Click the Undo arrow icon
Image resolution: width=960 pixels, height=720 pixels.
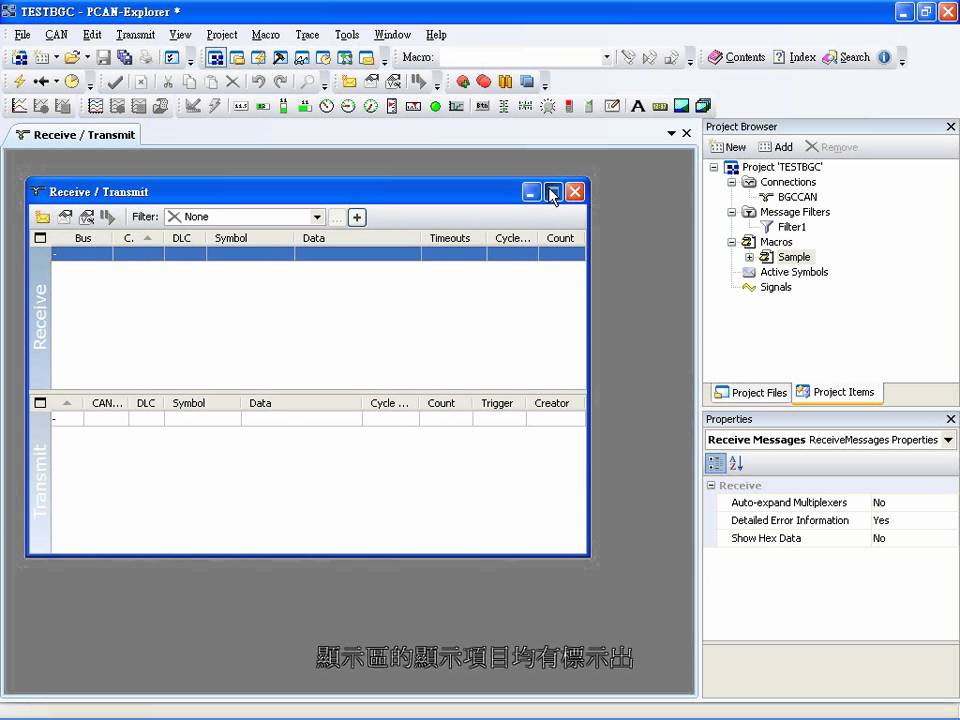coord(258,81)
